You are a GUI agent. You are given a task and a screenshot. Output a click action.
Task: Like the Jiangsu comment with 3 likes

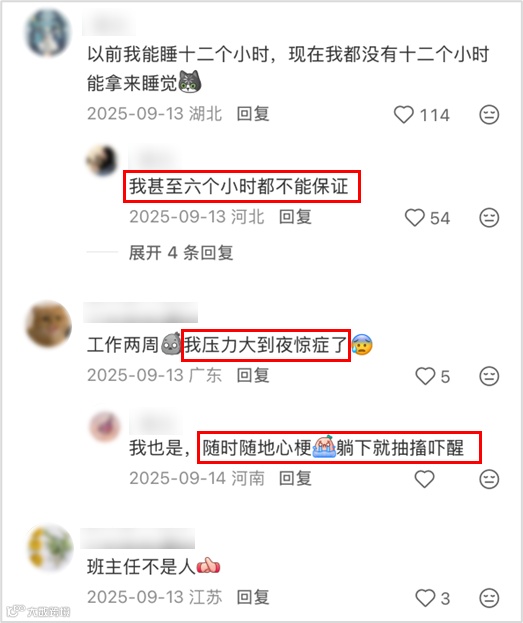click(x=425, y=598)
